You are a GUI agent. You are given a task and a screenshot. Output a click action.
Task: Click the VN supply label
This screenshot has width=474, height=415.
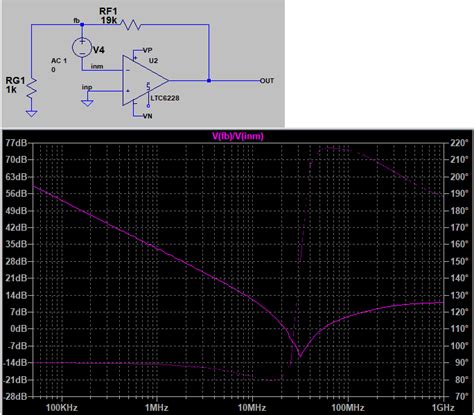coord(147,116)
